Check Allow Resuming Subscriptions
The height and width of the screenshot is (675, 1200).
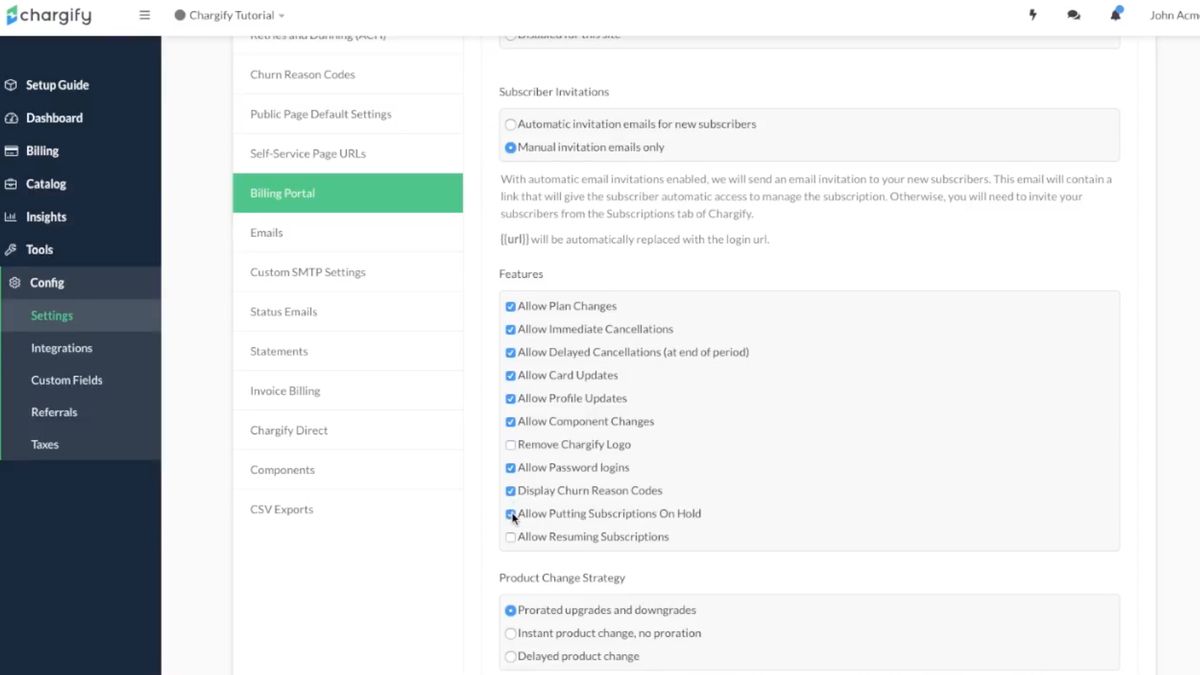point(511,537)
